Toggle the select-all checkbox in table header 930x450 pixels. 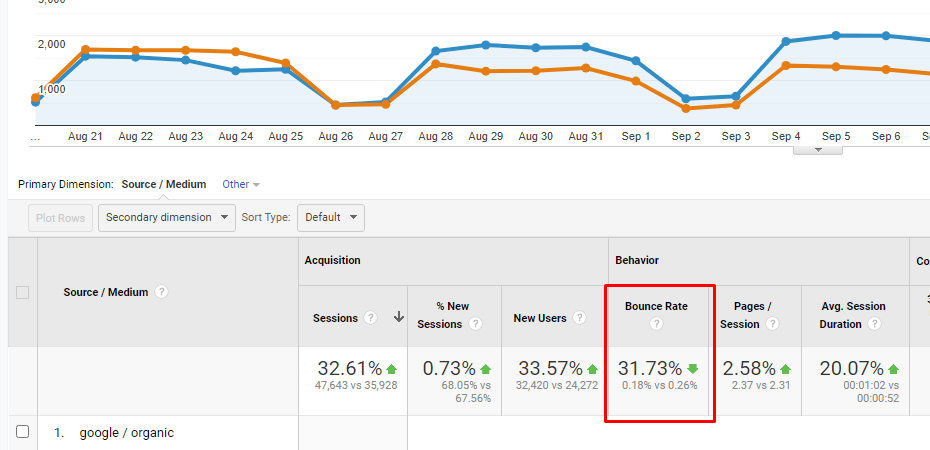(23, 292)
